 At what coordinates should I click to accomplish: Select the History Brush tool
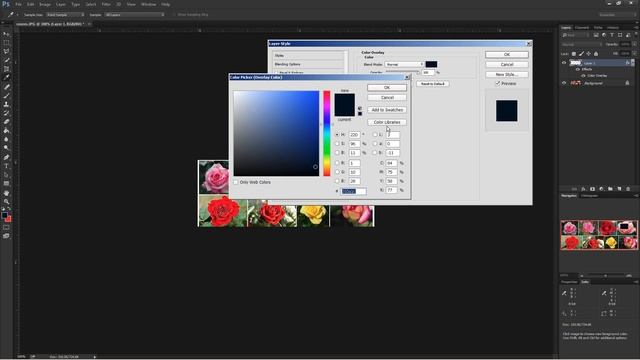[x=6, y=113]
